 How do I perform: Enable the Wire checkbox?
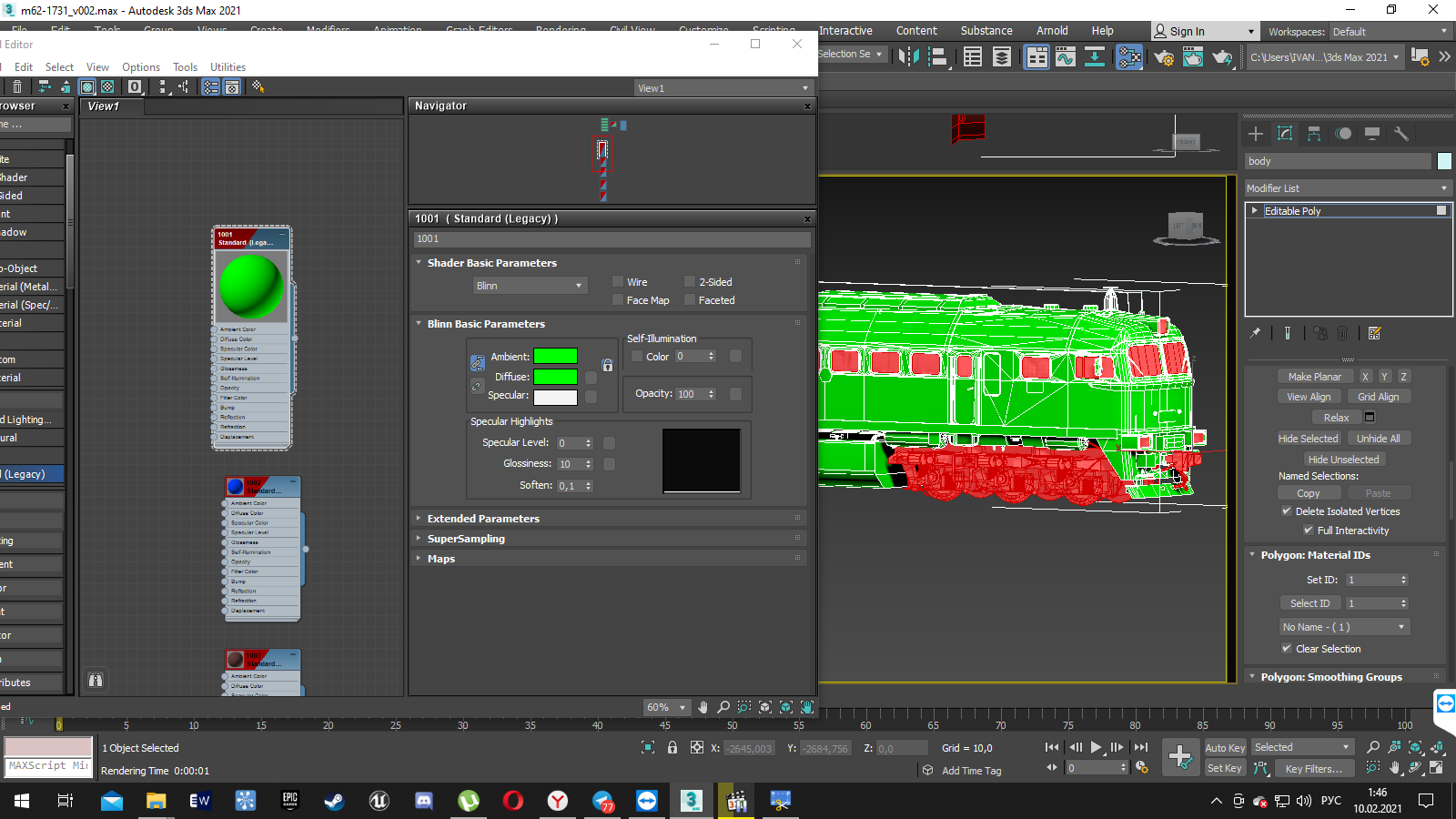(618, 282)
